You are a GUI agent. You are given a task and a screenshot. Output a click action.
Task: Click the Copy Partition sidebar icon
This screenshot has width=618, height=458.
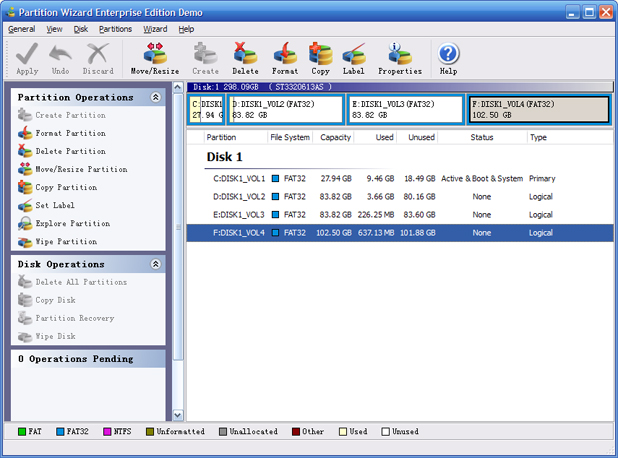pos(25,187)
